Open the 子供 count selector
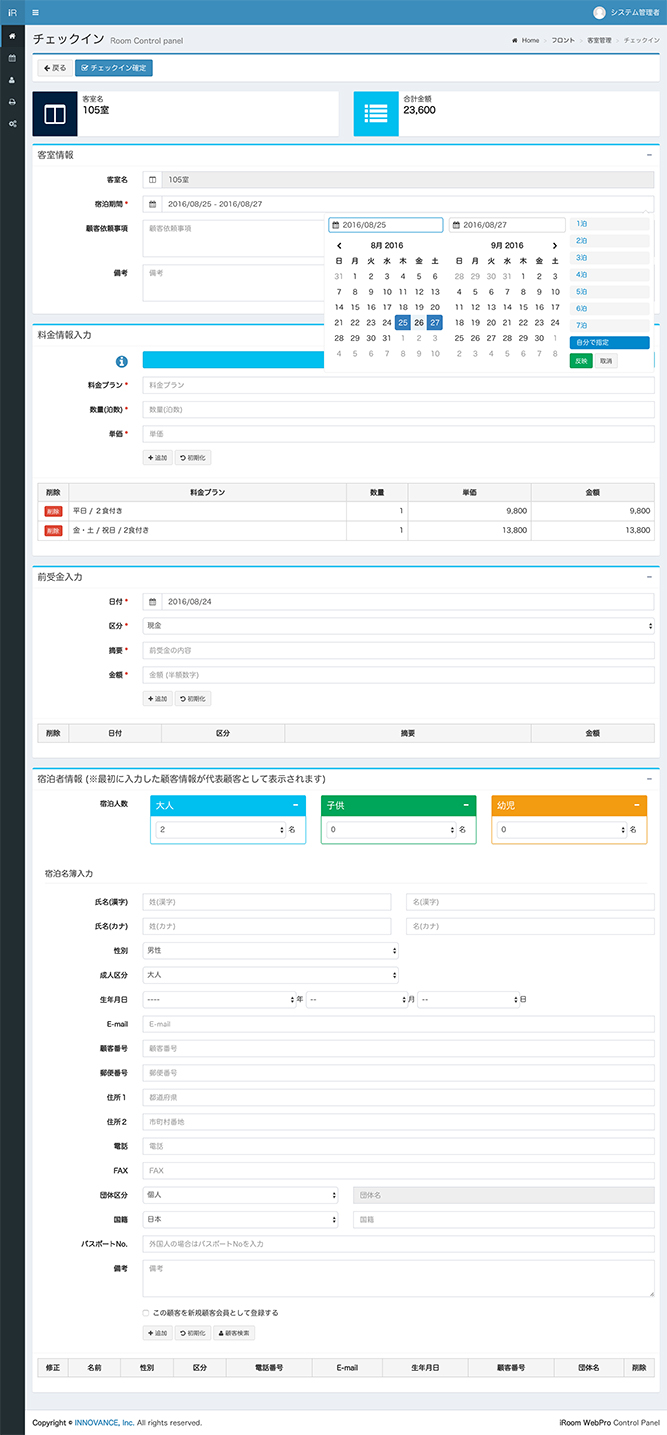Screen dimensions: 667x1435 (392, 830)
